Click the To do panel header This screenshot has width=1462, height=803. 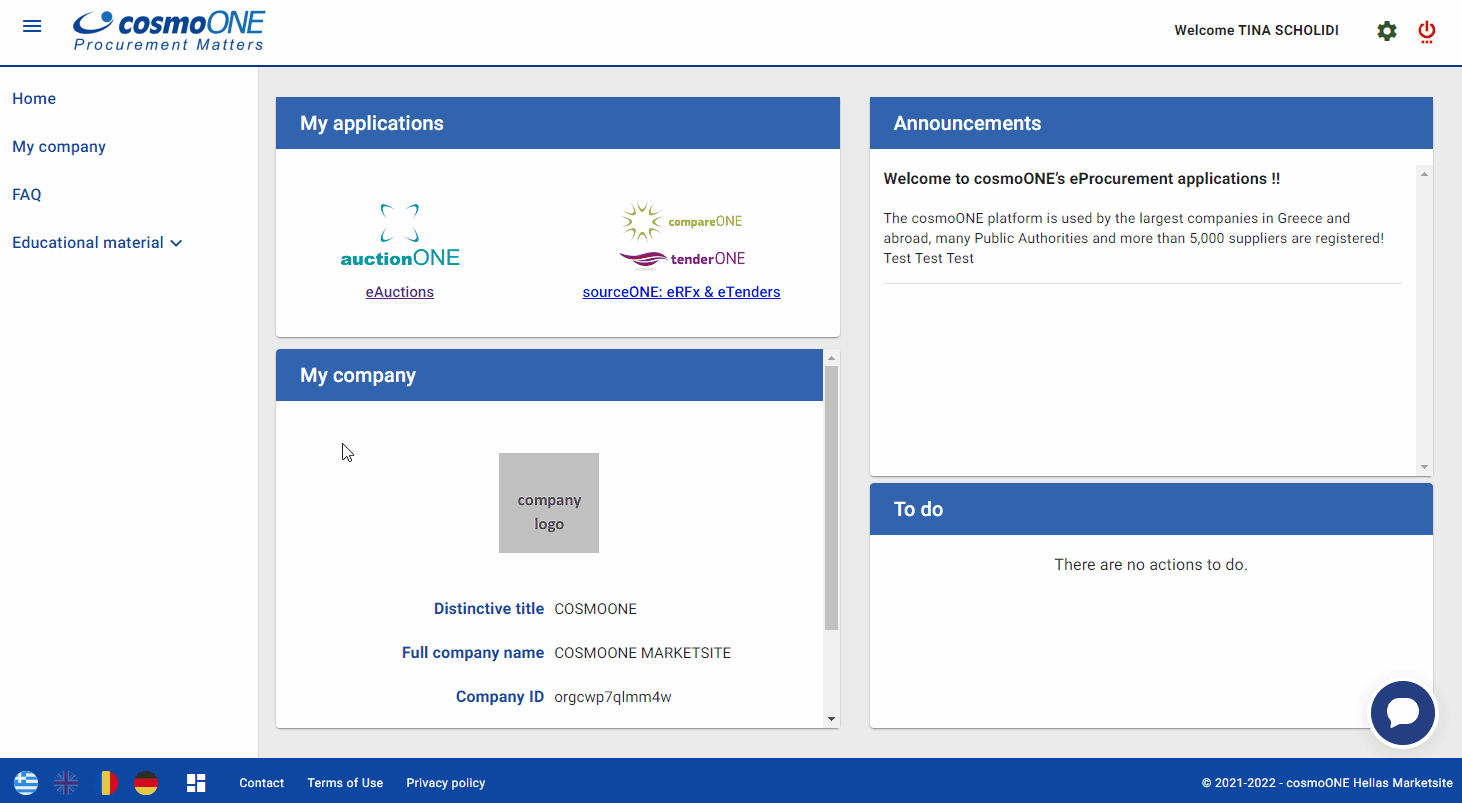(x=1151, y=509)
